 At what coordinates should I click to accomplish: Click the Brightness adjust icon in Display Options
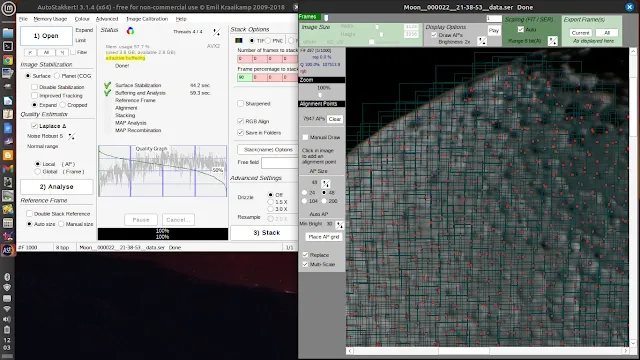(482, 41)
